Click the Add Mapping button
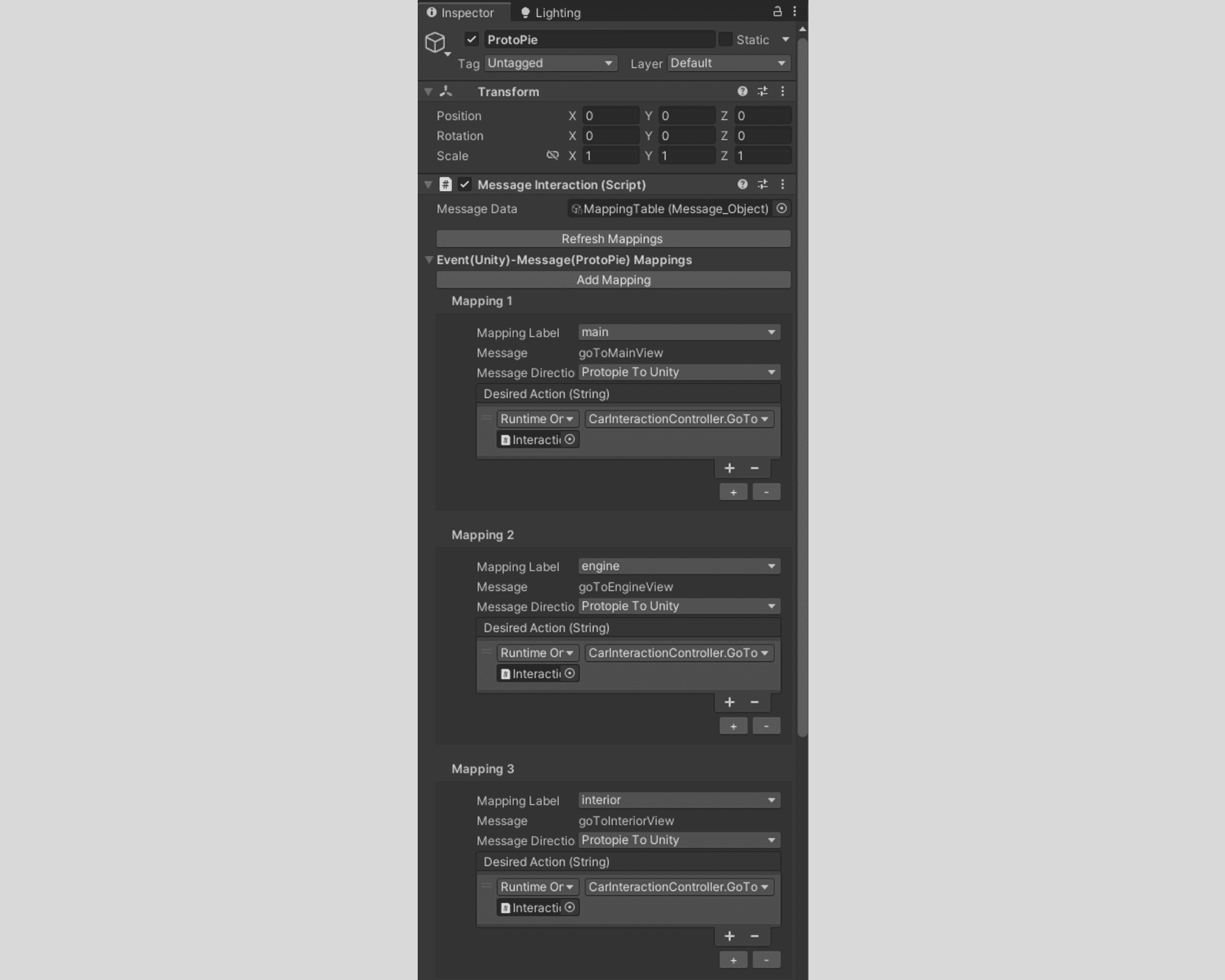The width and height of the screenshot is (1225, 980). pos(612,280)
